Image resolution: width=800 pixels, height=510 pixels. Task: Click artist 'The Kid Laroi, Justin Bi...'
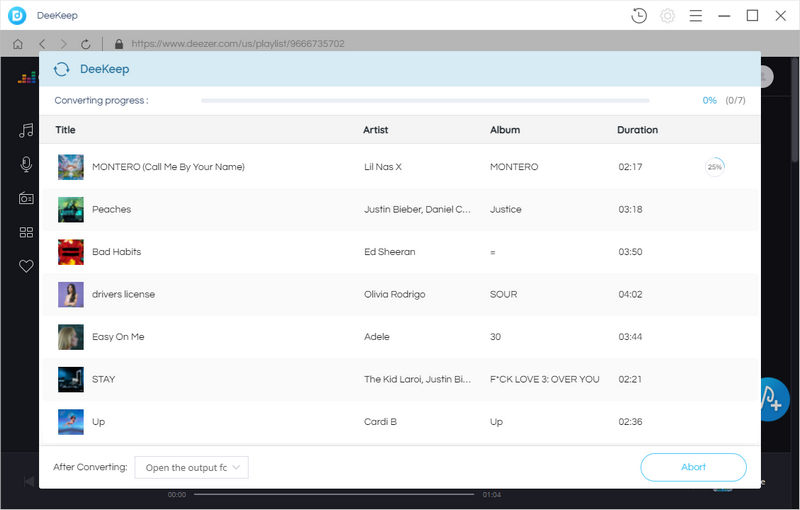point(417,379)
